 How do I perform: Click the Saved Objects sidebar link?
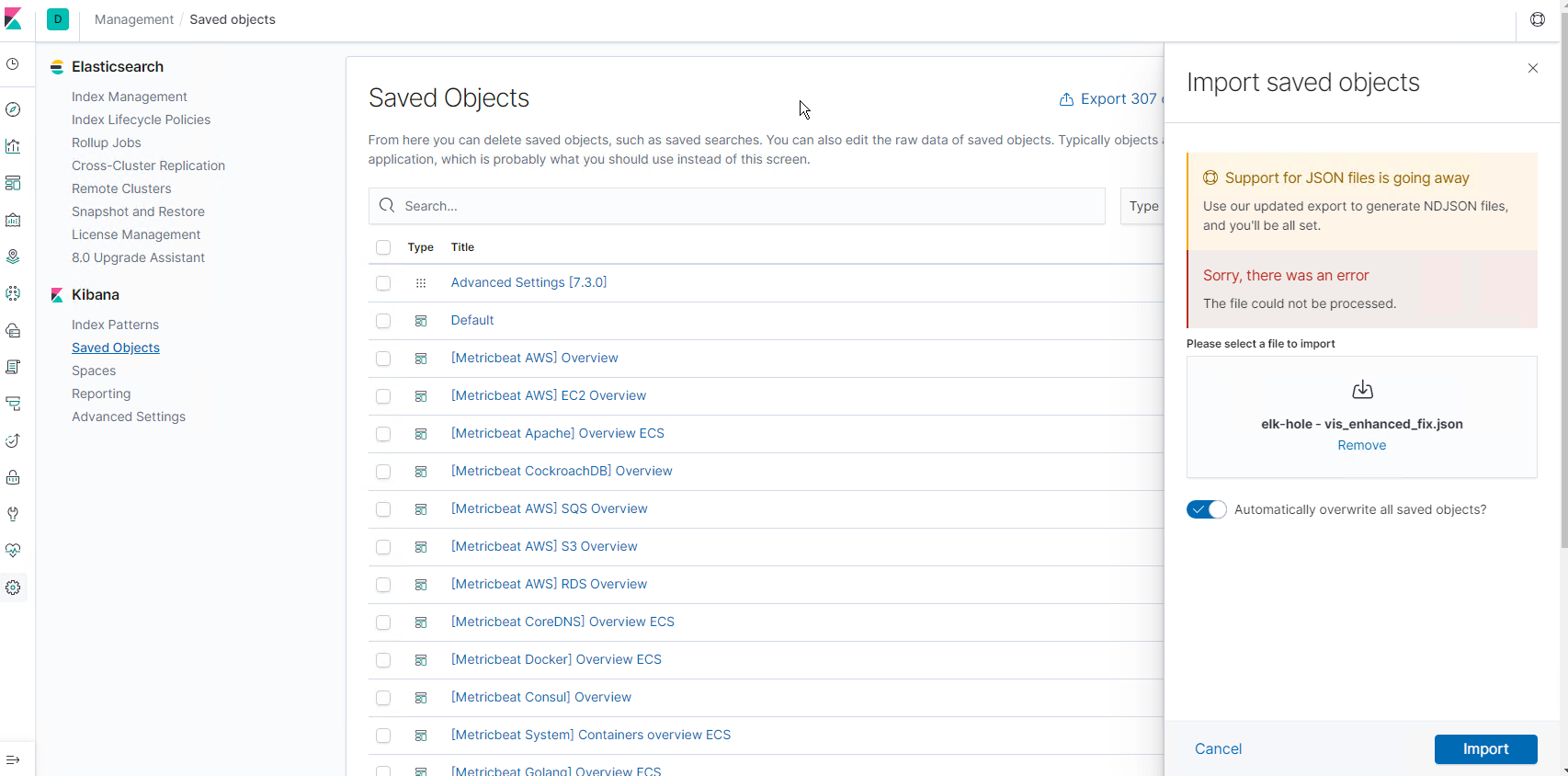(x=116, y=348)
